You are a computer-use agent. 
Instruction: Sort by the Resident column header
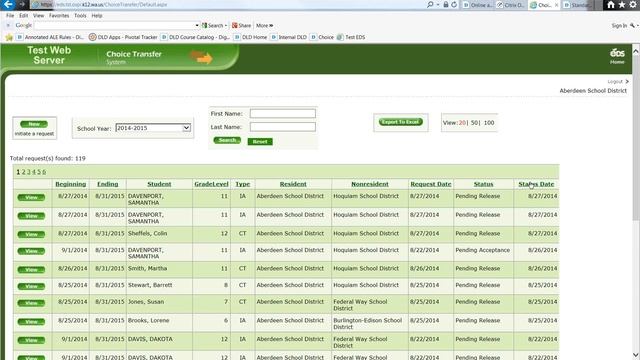pos(293,184)
